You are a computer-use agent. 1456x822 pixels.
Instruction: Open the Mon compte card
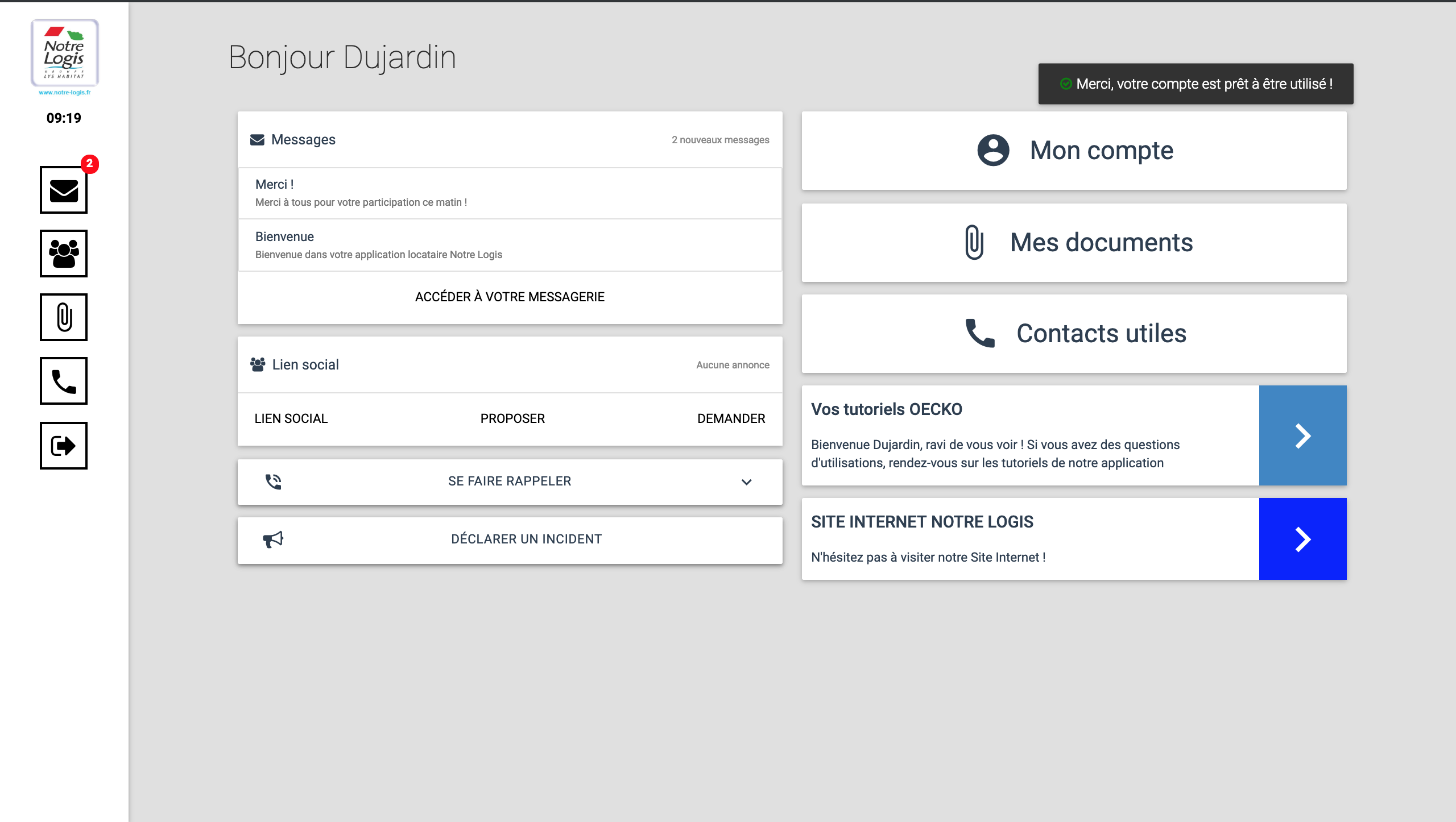[1074, 151]
